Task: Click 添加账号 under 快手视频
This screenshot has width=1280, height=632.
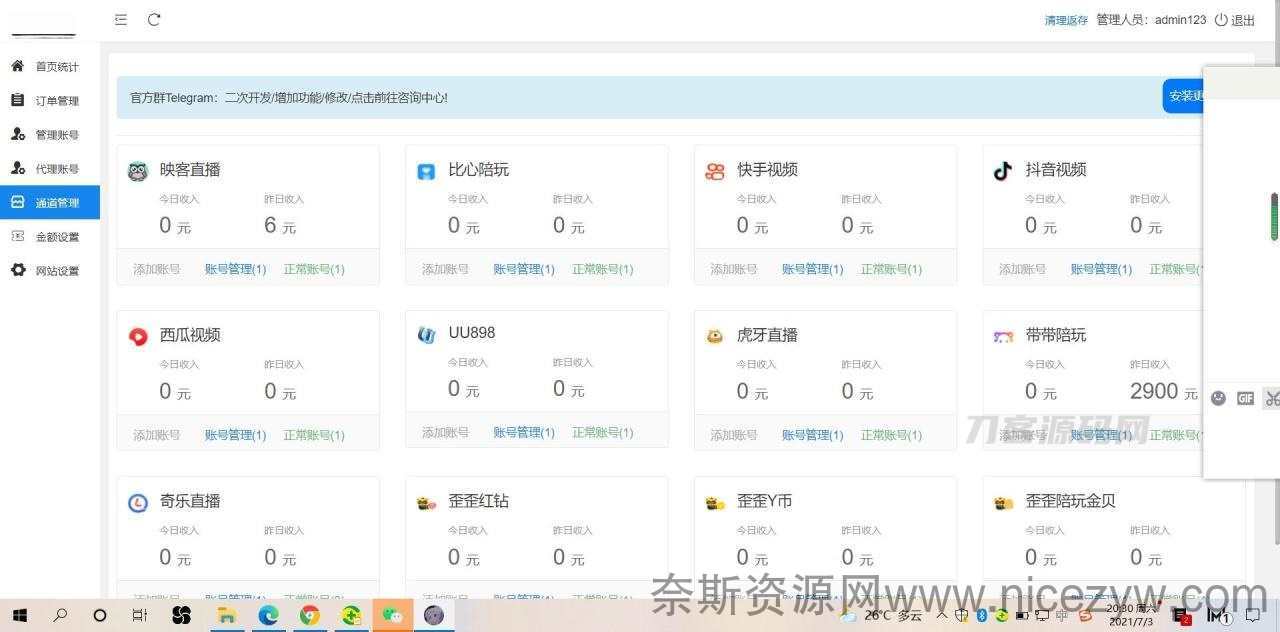Action: 734,269
